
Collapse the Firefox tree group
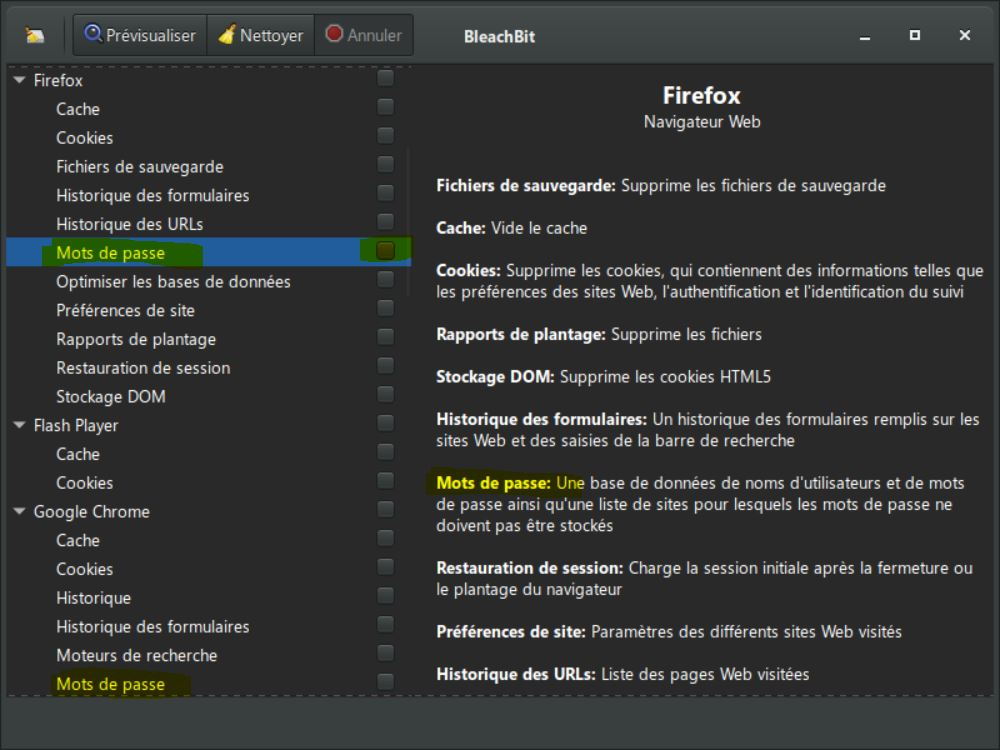pyautogui.click(x=20, y=80)
